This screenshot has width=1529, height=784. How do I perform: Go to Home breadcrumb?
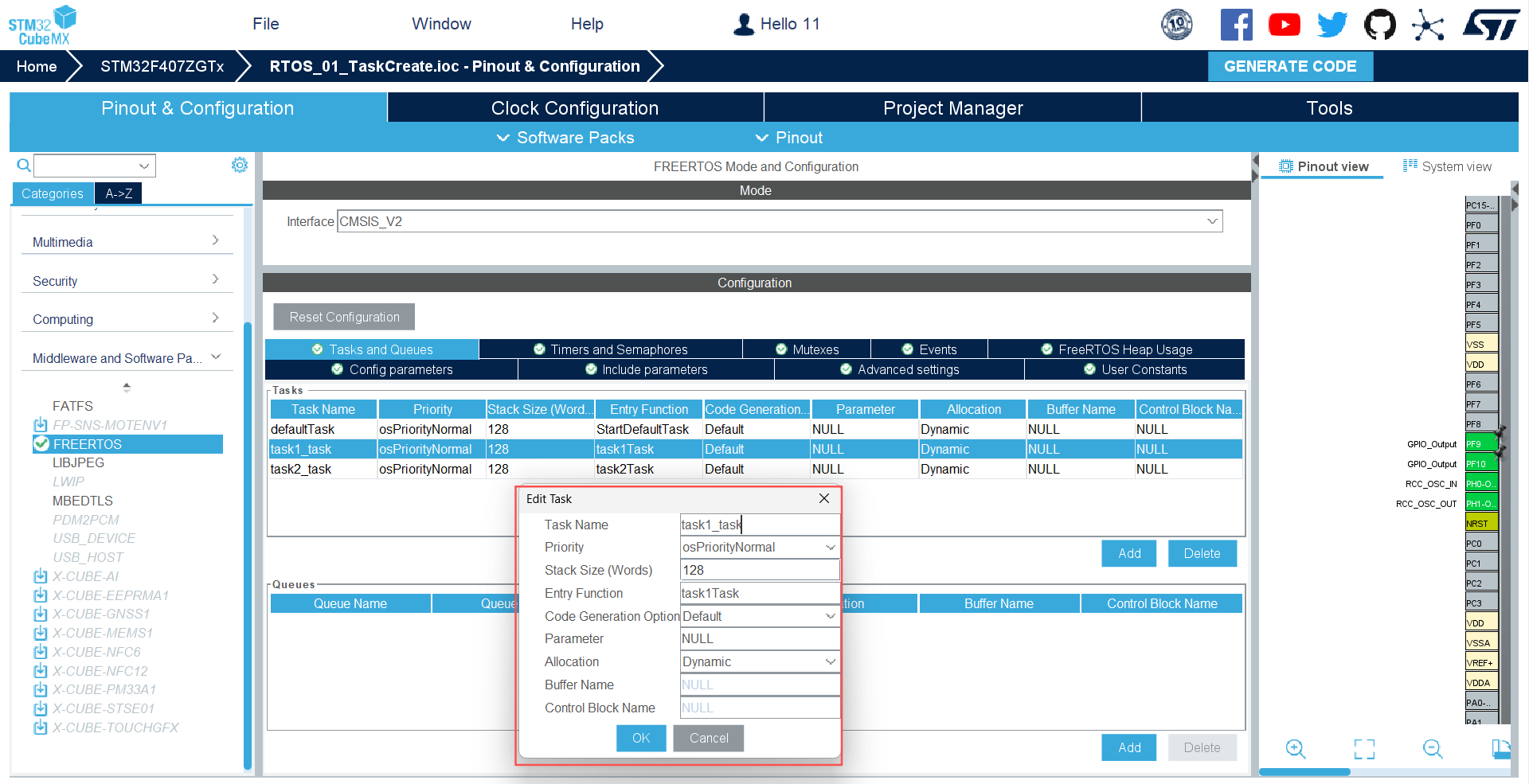37,66
